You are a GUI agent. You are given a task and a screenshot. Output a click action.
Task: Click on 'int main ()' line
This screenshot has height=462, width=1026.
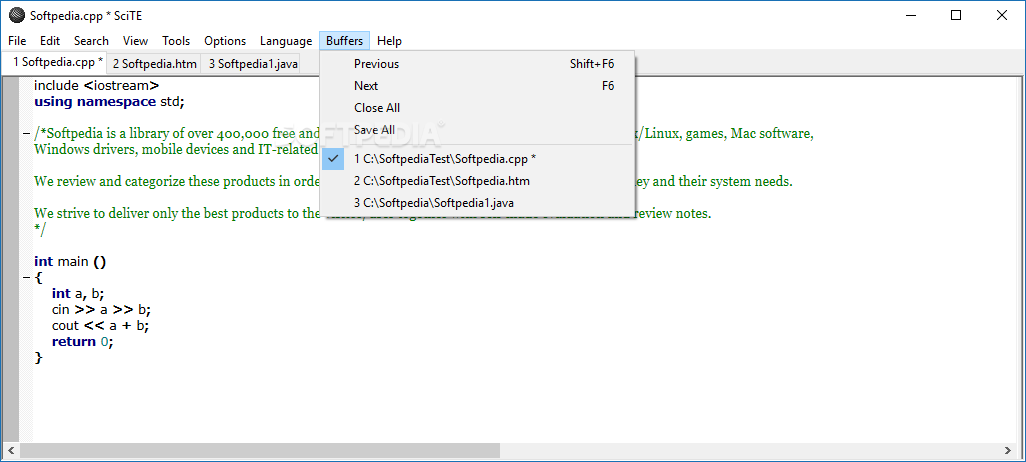point(70,262)
